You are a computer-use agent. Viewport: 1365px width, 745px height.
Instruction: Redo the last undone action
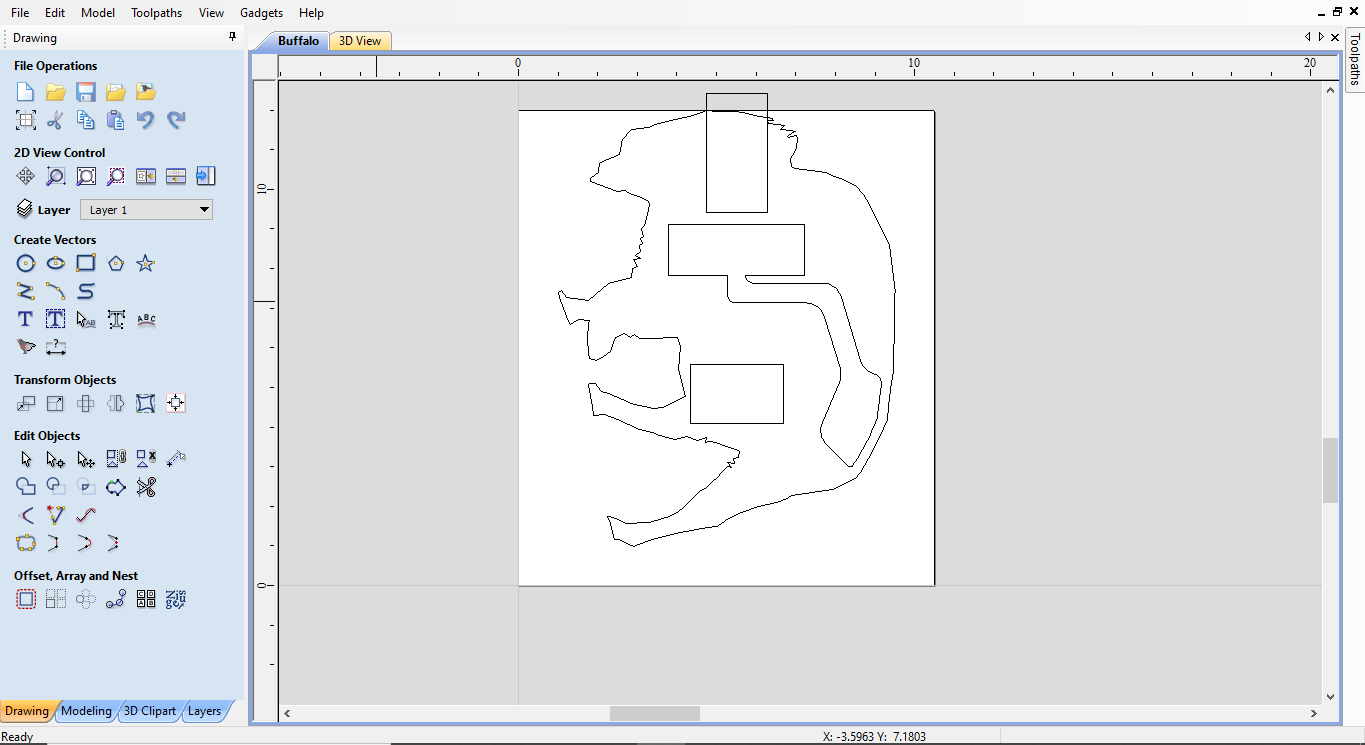176,120
